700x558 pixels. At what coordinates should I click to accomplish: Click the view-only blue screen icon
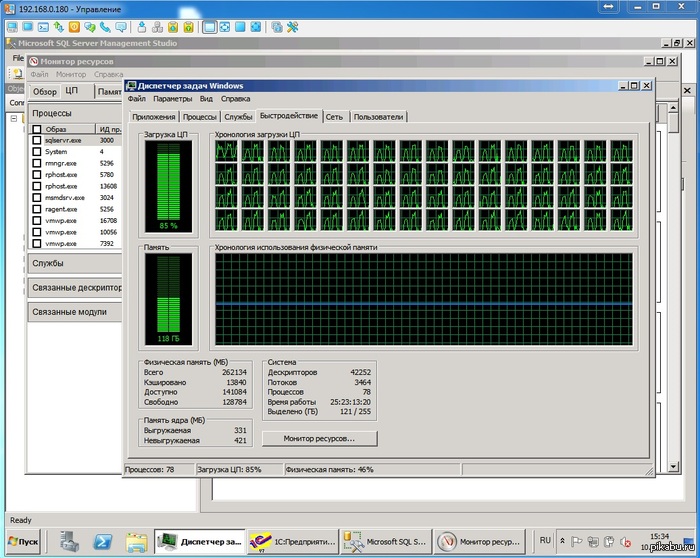point(28,27)
